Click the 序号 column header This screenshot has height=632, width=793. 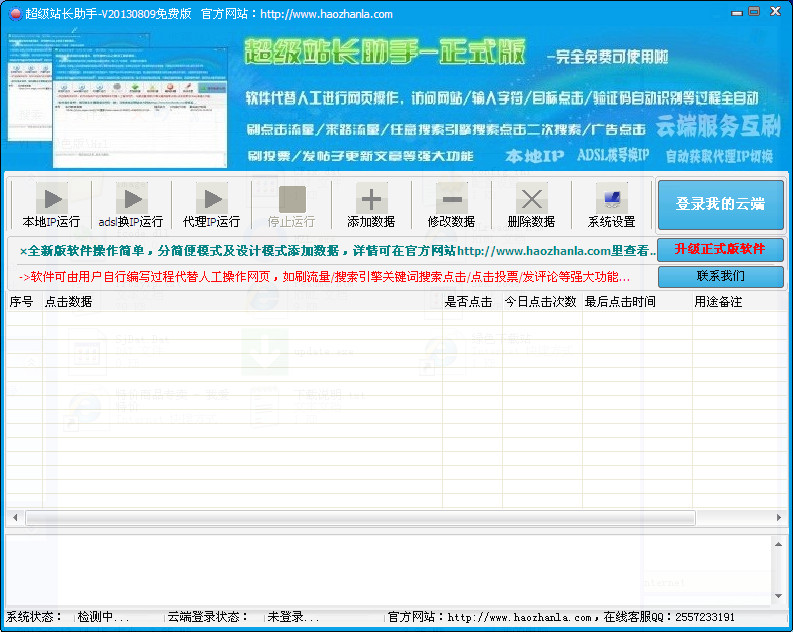tap(24, 302)
